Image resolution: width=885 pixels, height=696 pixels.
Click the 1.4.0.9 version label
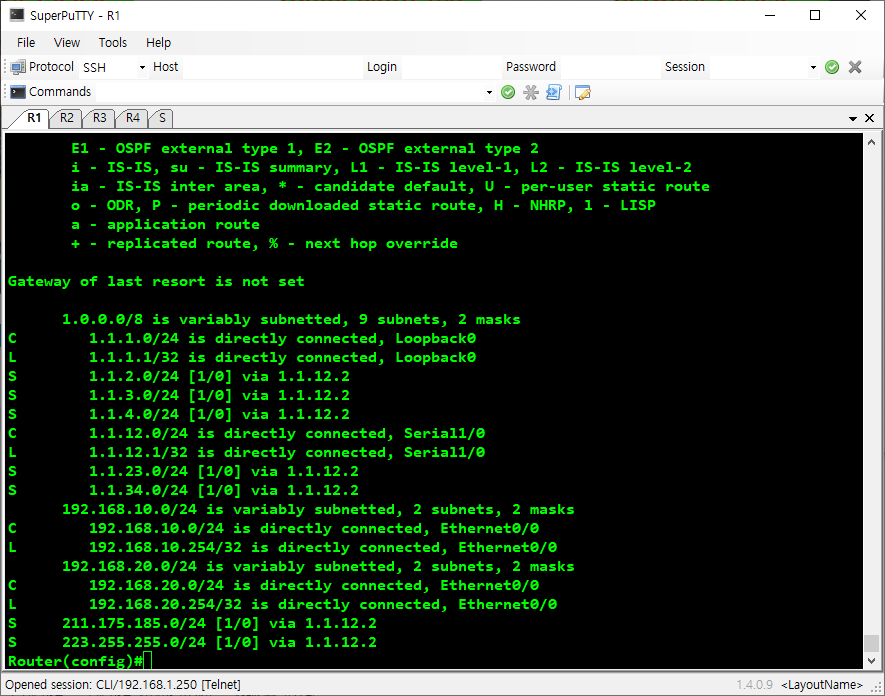(755, 685)
